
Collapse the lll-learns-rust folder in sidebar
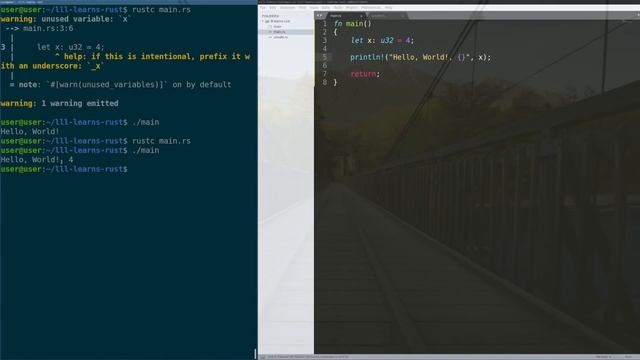pos(262,21)
